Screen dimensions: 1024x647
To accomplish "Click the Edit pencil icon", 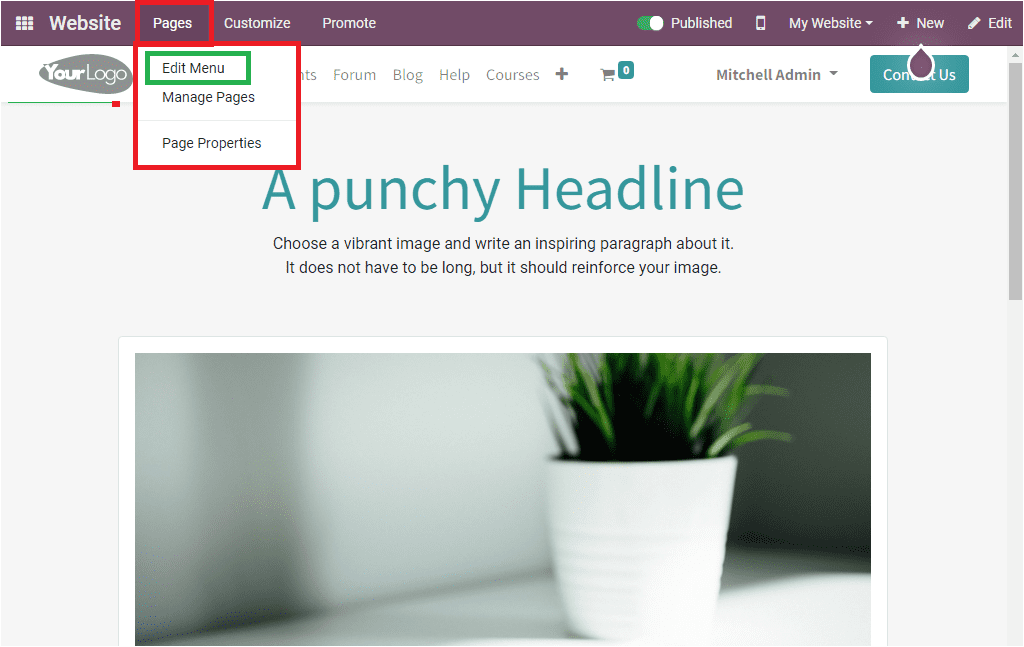I will (989, 22).
